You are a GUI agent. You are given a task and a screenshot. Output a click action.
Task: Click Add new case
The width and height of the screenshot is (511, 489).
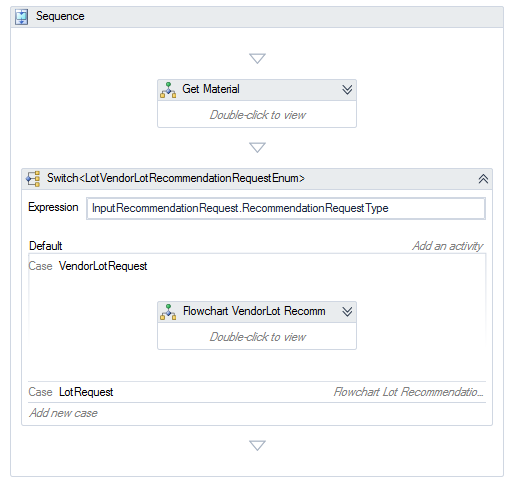(63, 413)
